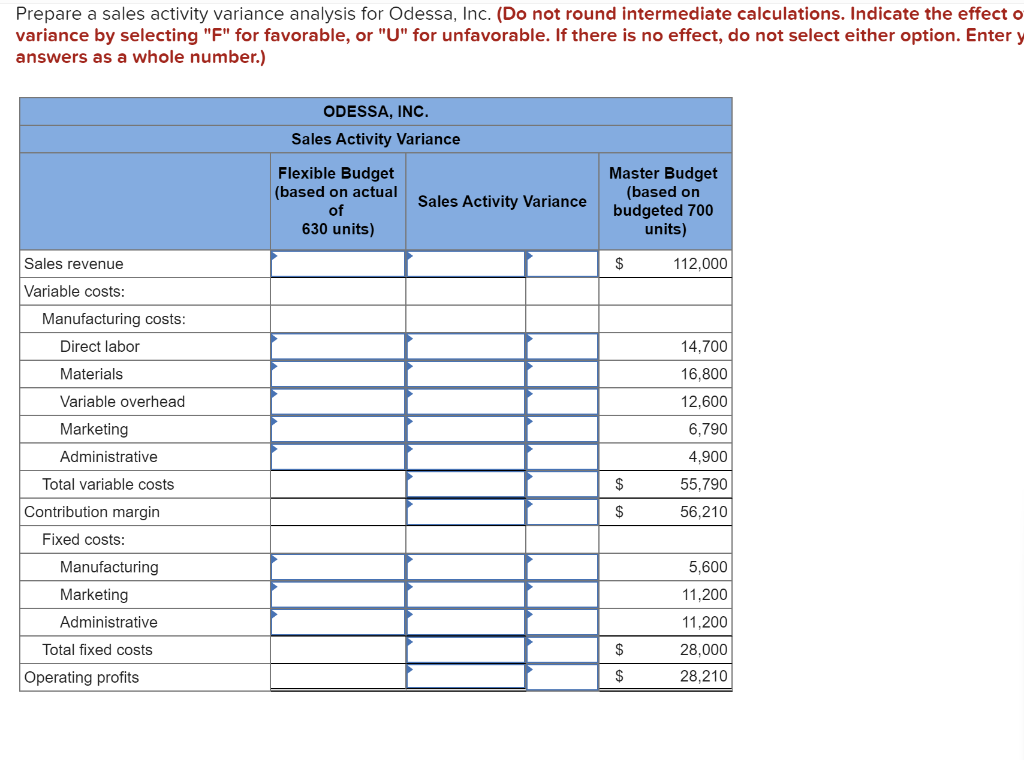
Task: Open fixed Administrative 11,200 row effect dropdown
Action: [x=562, y=622]
